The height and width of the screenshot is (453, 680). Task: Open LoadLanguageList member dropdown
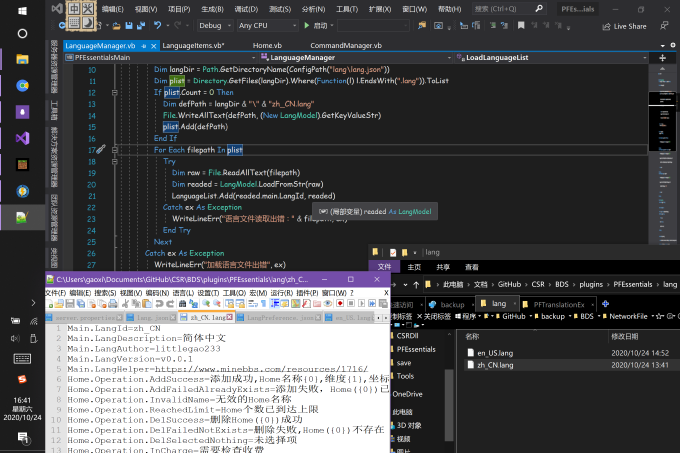tap(551, 58)
